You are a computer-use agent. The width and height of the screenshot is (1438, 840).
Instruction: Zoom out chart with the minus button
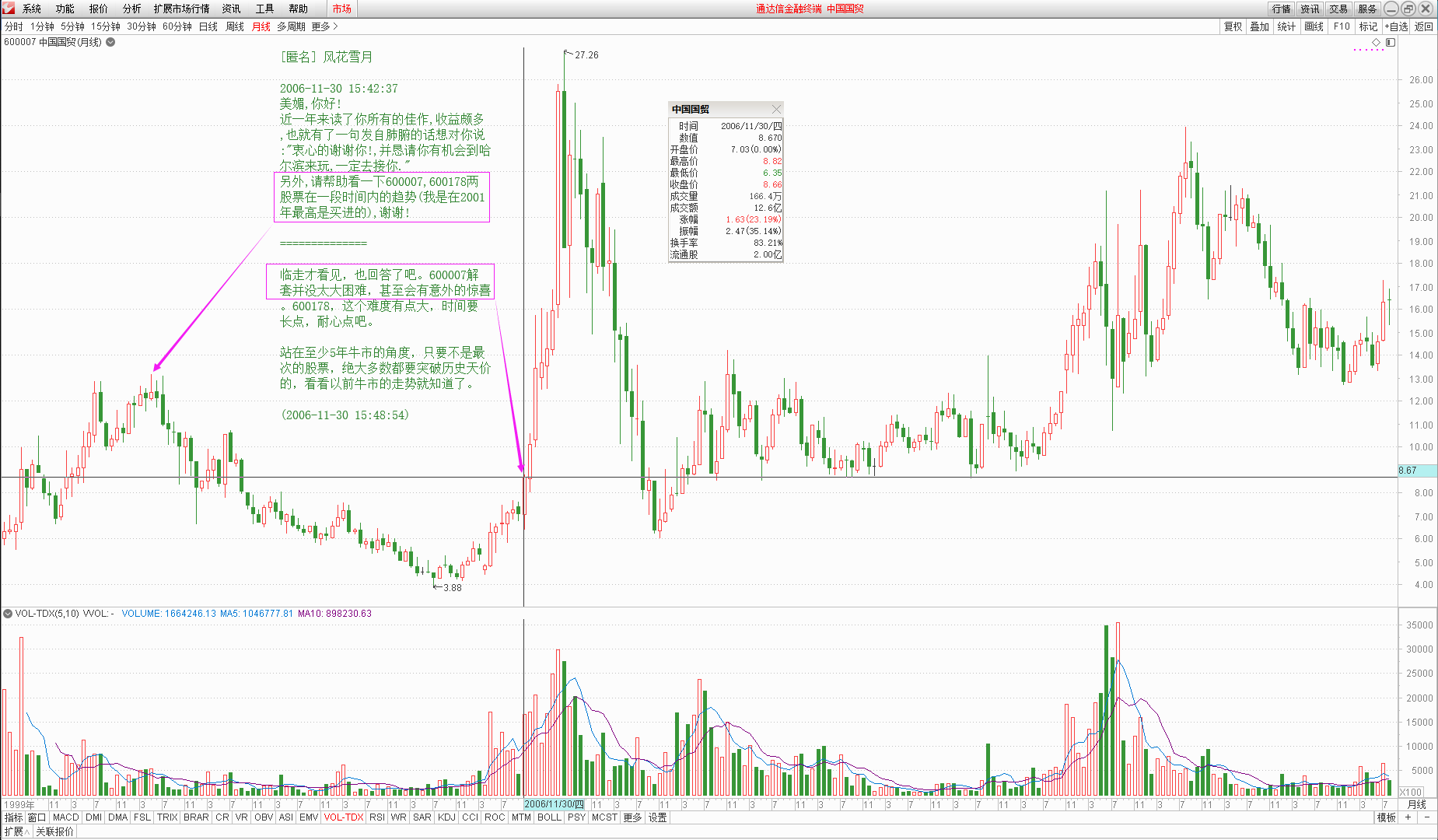pyautogui.click(x=1427, y=817)
